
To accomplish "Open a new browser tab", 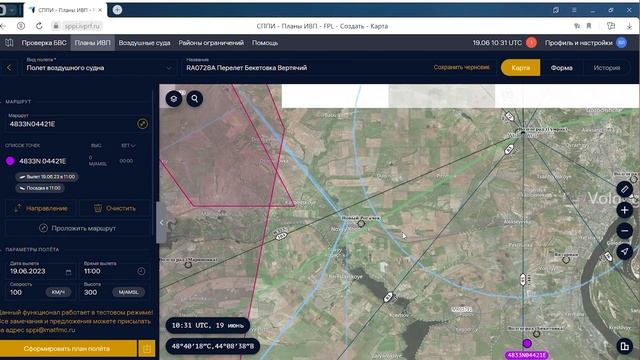I will 117,10.
